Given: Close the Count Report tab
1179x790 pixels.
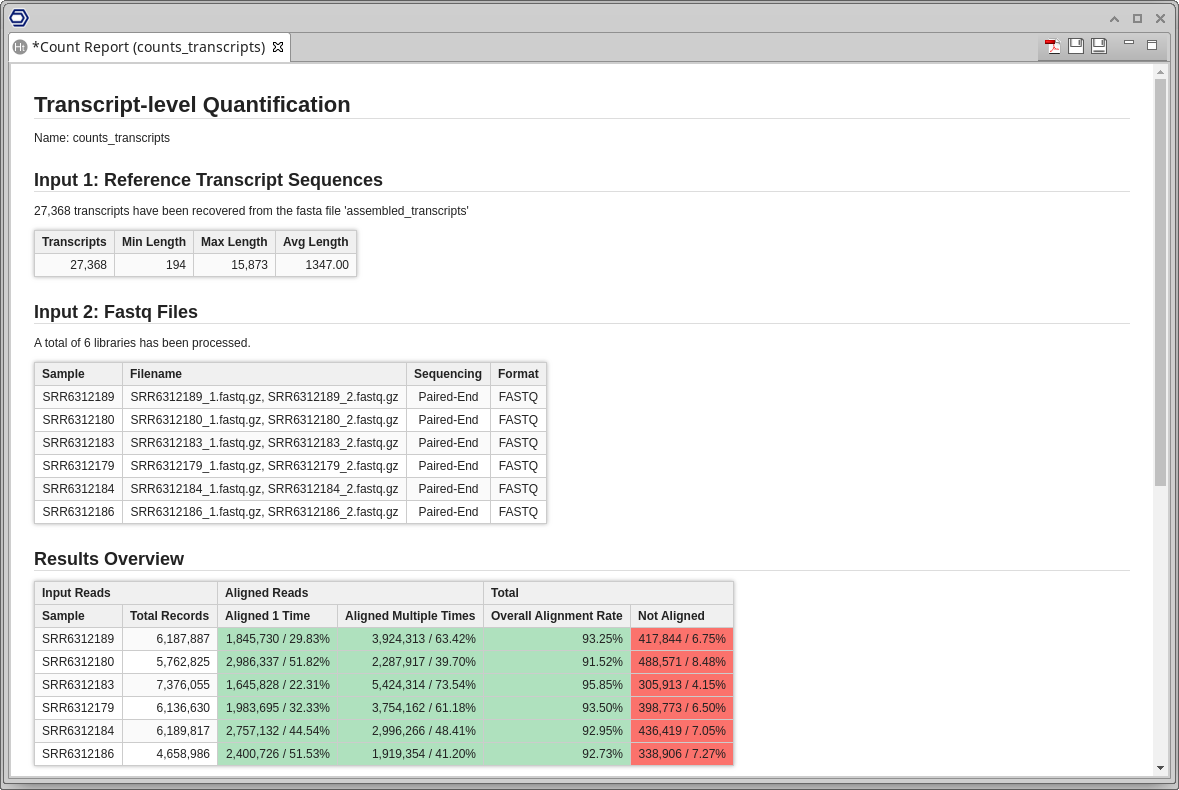Looking at the screenshot, I should click(x=278, y=47).
